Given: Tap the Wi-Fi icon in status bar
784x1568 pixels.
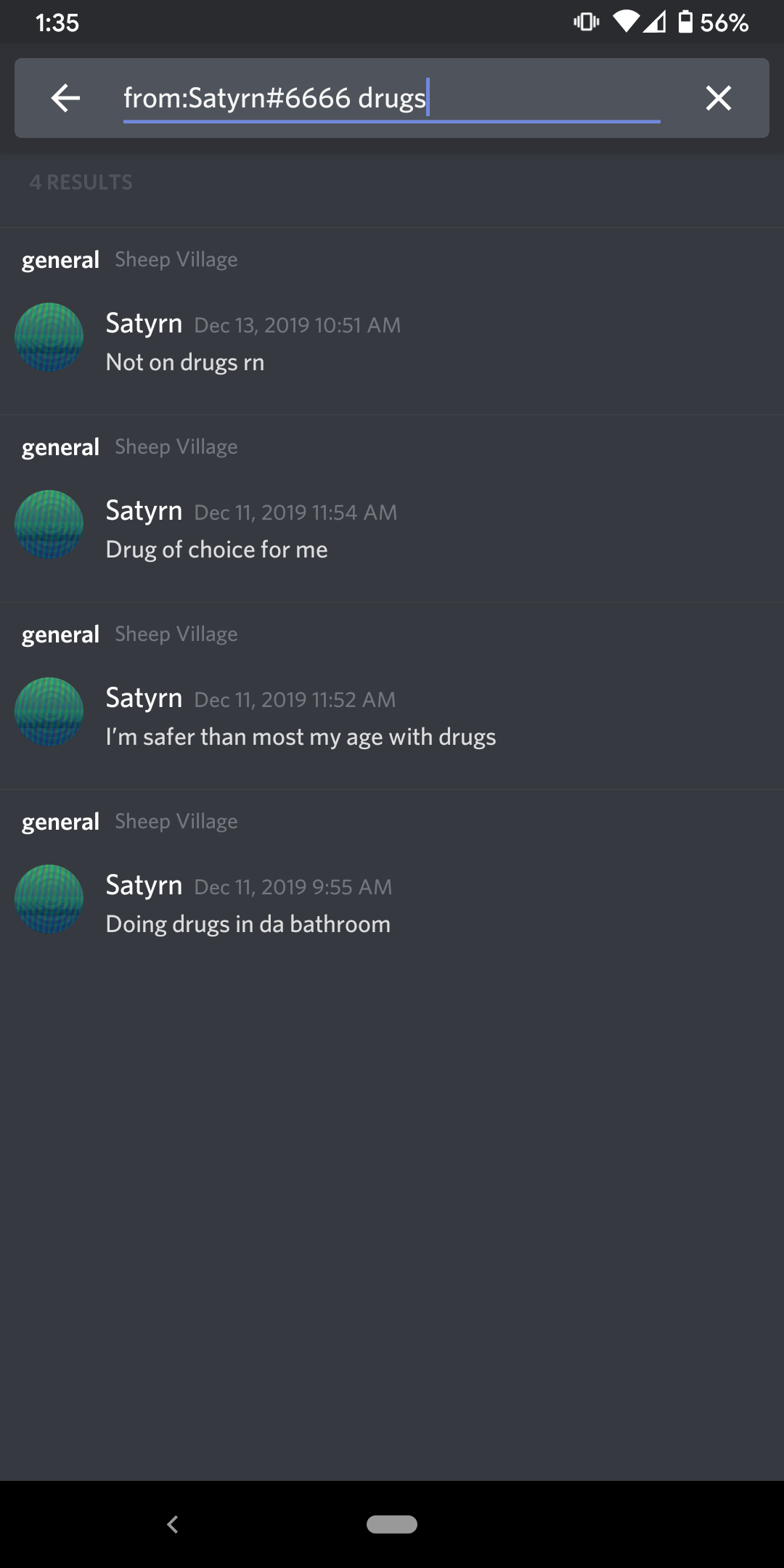Looking at the screenshot, I should (626, 22).
